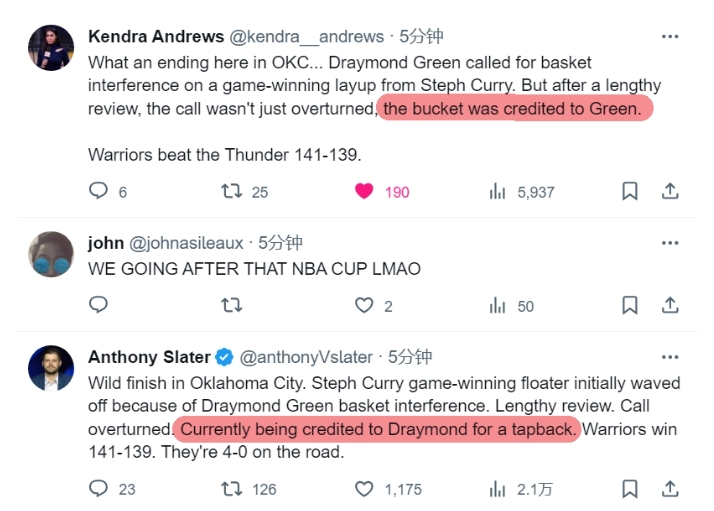Reply to john's tweet
The height and width of the screenshot is (511, 714).
(x=98, y=305)
